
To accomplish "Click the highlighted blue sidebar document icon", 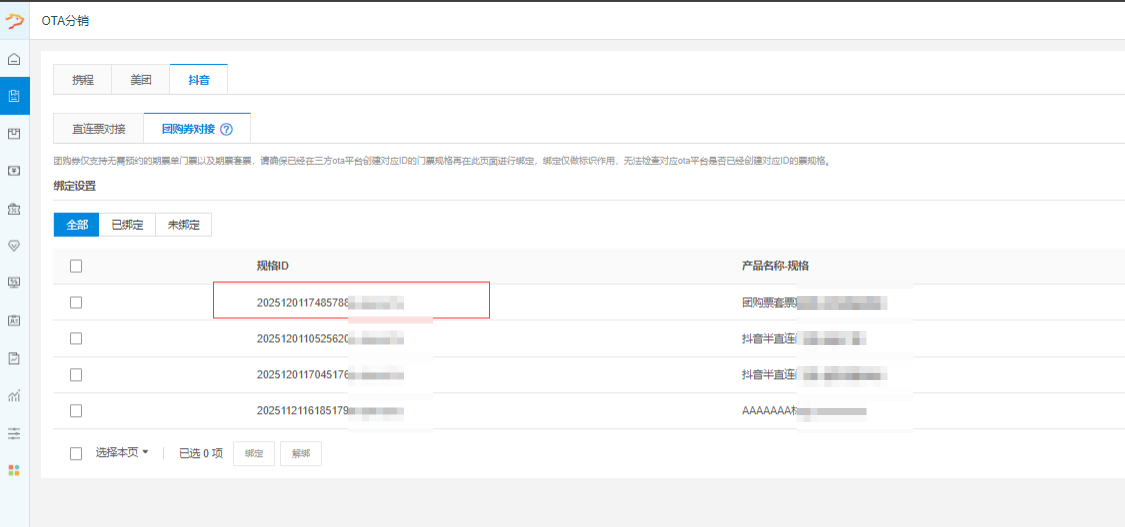I will [x=14, y=96].
